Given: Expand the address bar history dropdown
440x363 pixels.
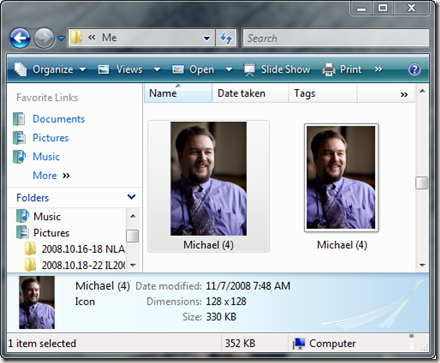Looking at the screenshot, I should 207,38.
